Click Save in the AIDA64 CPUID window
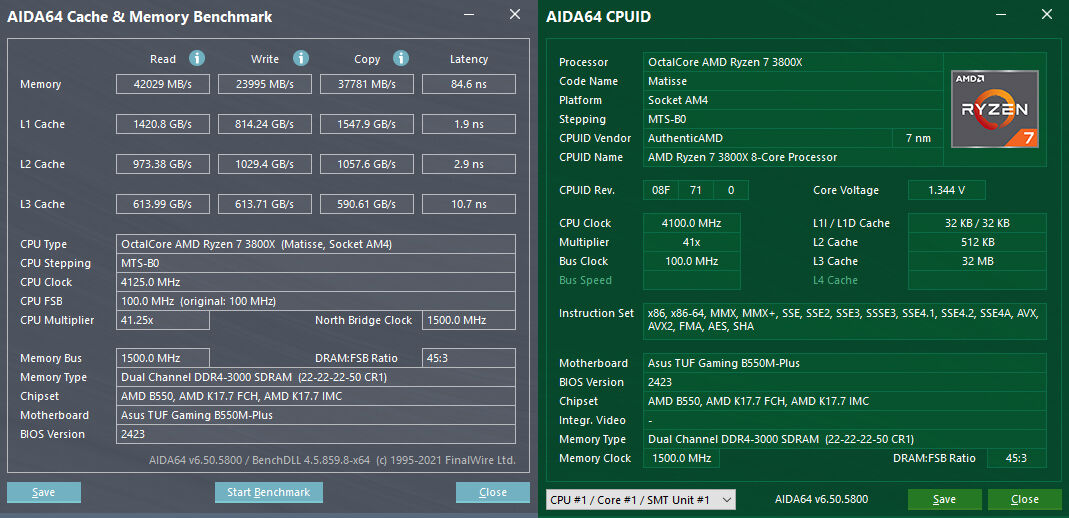 [x=944, y=500]
